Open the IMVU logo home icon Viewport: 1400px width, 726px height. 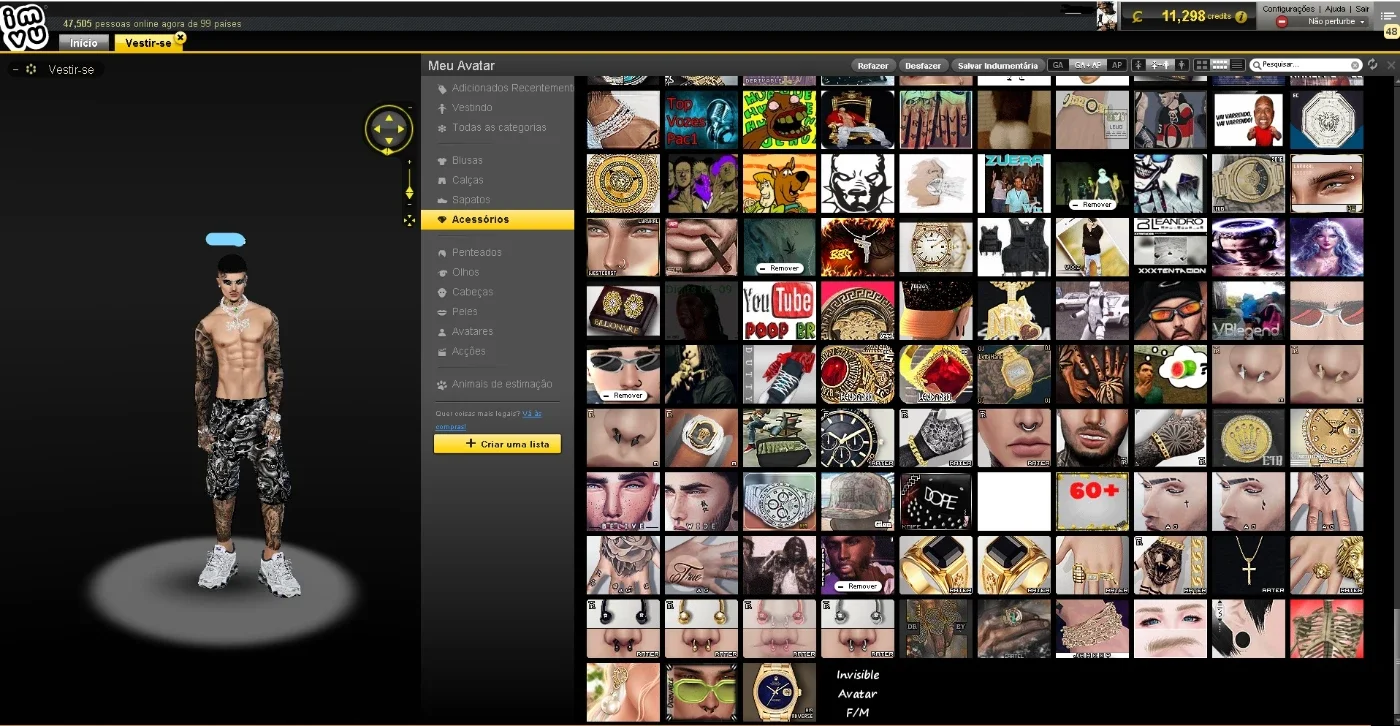24,27
